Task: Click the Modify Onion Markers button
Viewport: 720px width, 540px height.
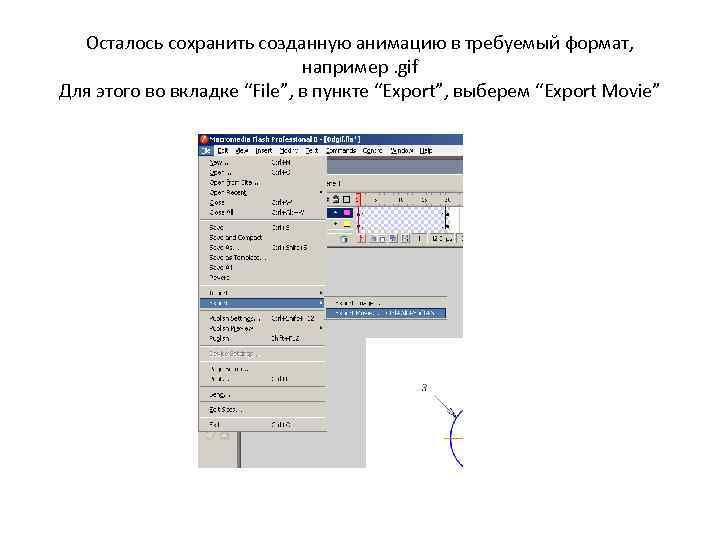Action: (405, 239)
